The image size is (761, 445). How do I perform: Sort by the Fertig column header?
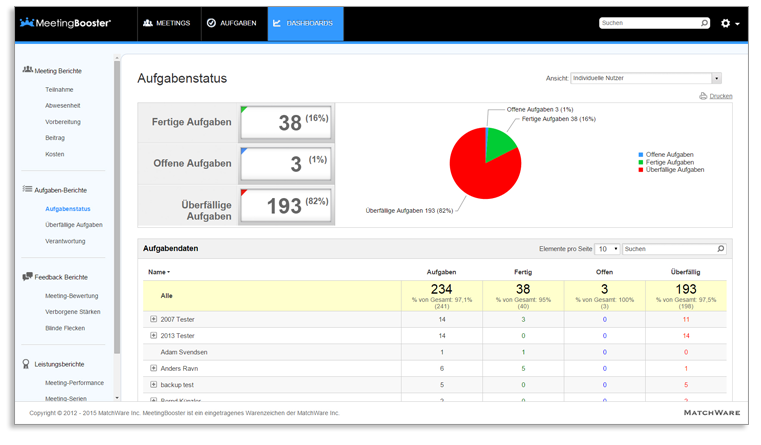(523, 272)
